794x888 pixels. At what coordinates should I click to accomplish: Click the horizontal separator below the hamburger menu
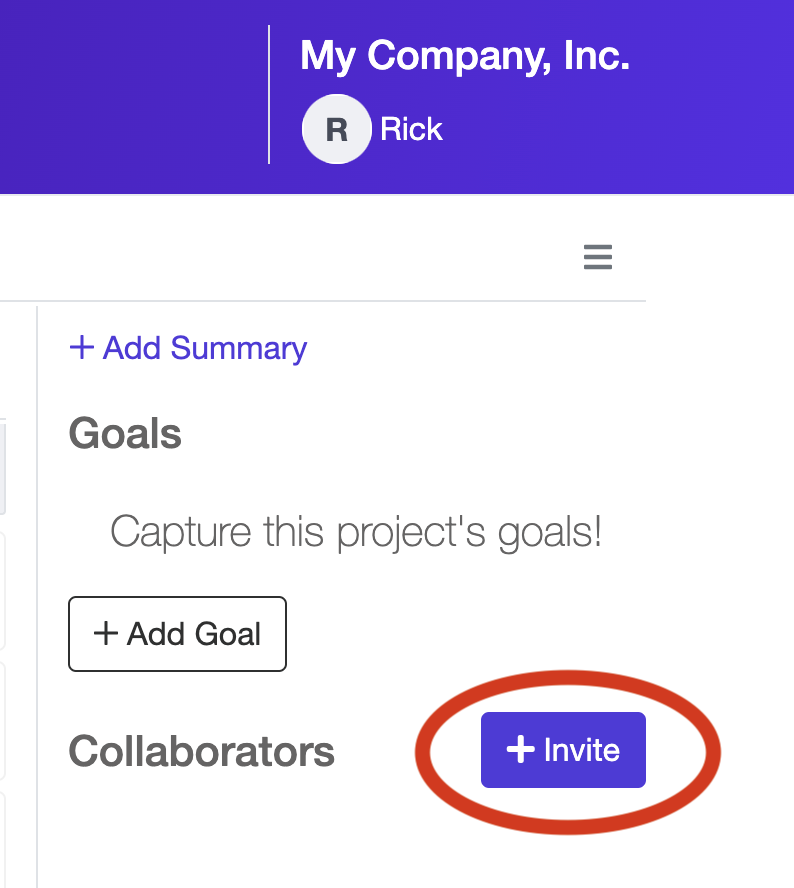(x=323, y=301)
